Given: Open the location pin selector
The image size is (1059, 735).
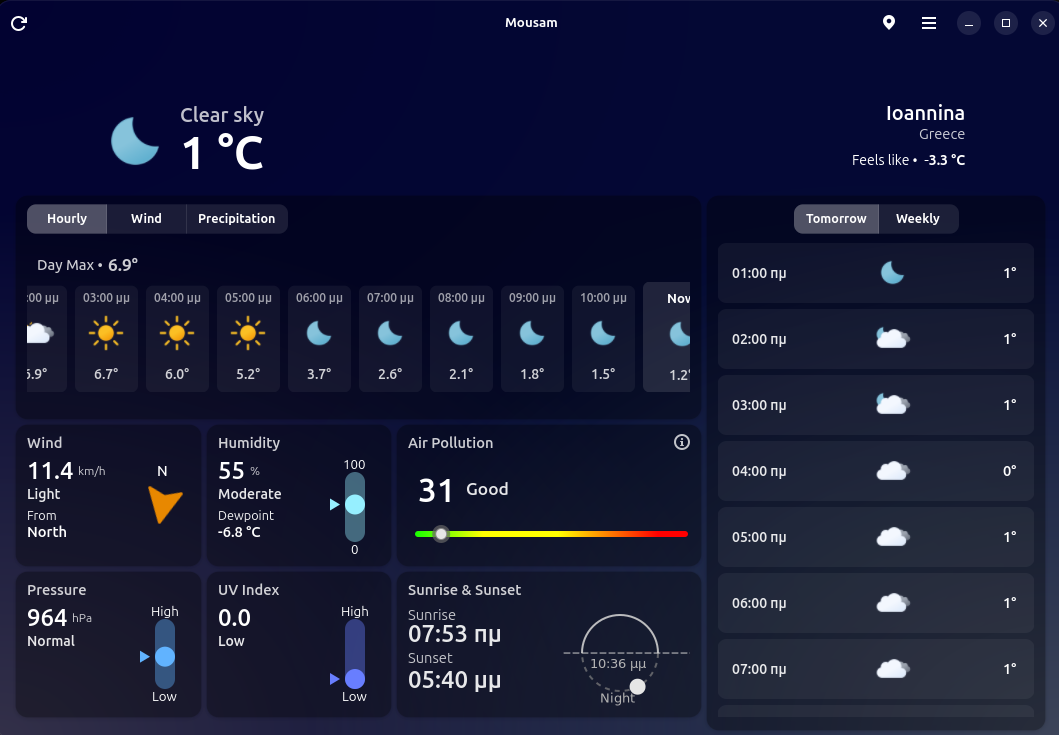Looking at the screenshot, I should [889, 23].
